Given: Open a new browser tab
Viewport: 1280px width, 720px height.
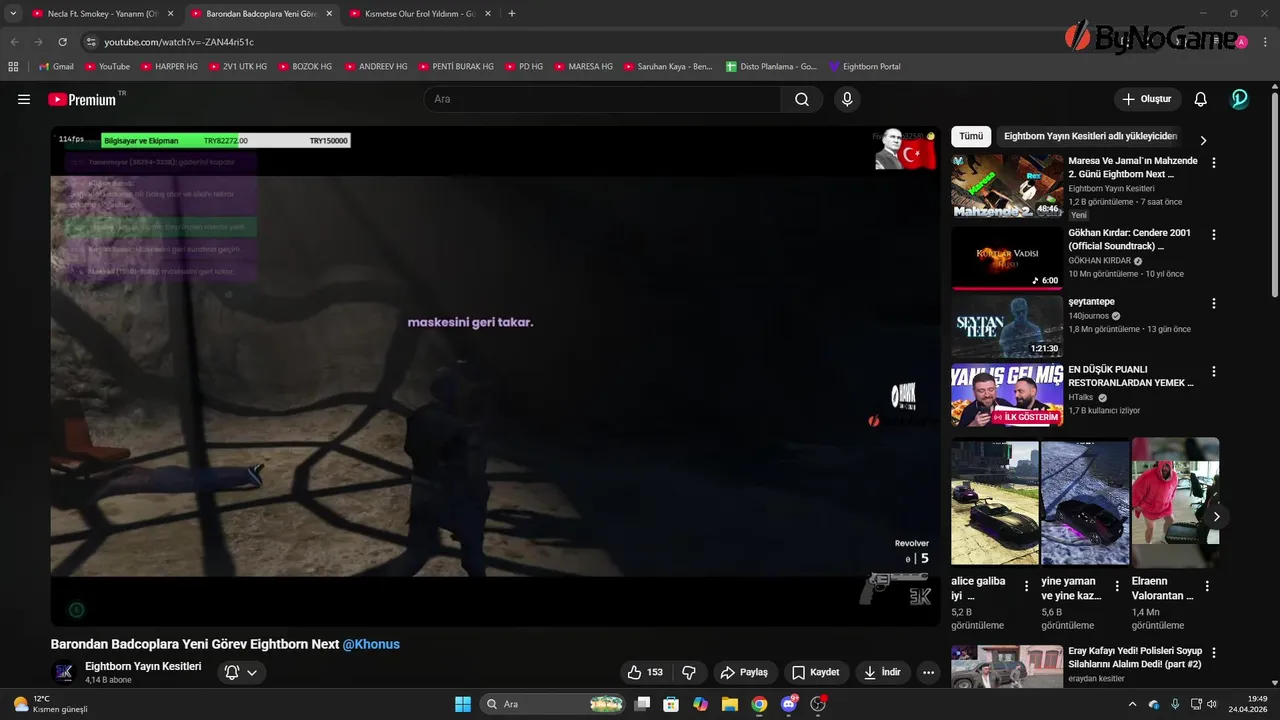Looking at the screenshot, I should click(x=512, y=14).
